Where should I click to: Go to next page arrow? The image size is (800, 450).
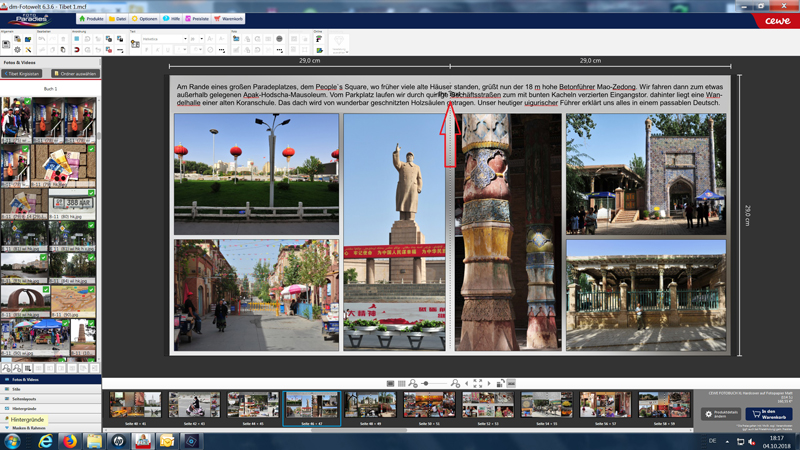click(489, 383)
